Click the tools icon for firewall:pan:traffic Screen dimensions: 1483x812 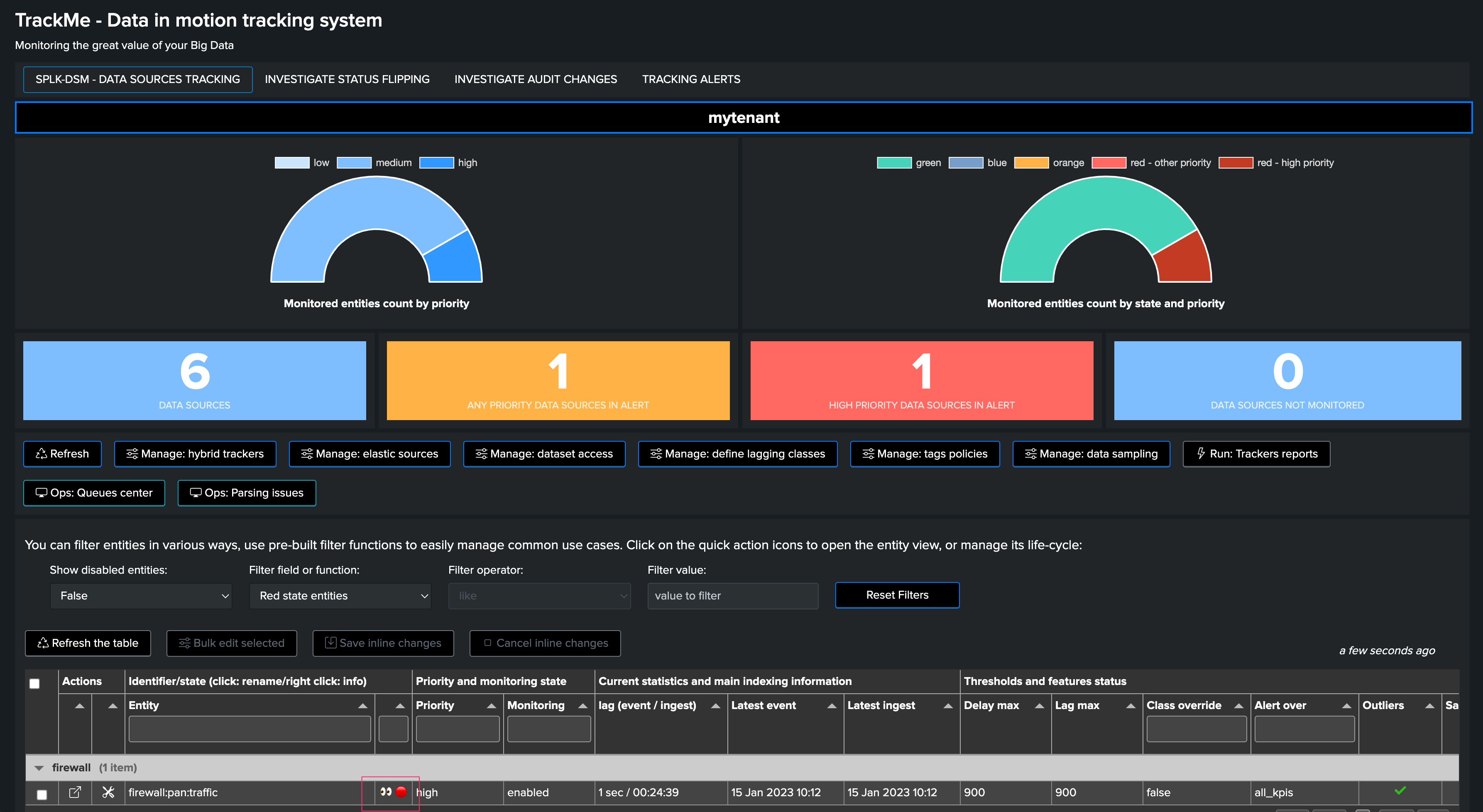108,792
